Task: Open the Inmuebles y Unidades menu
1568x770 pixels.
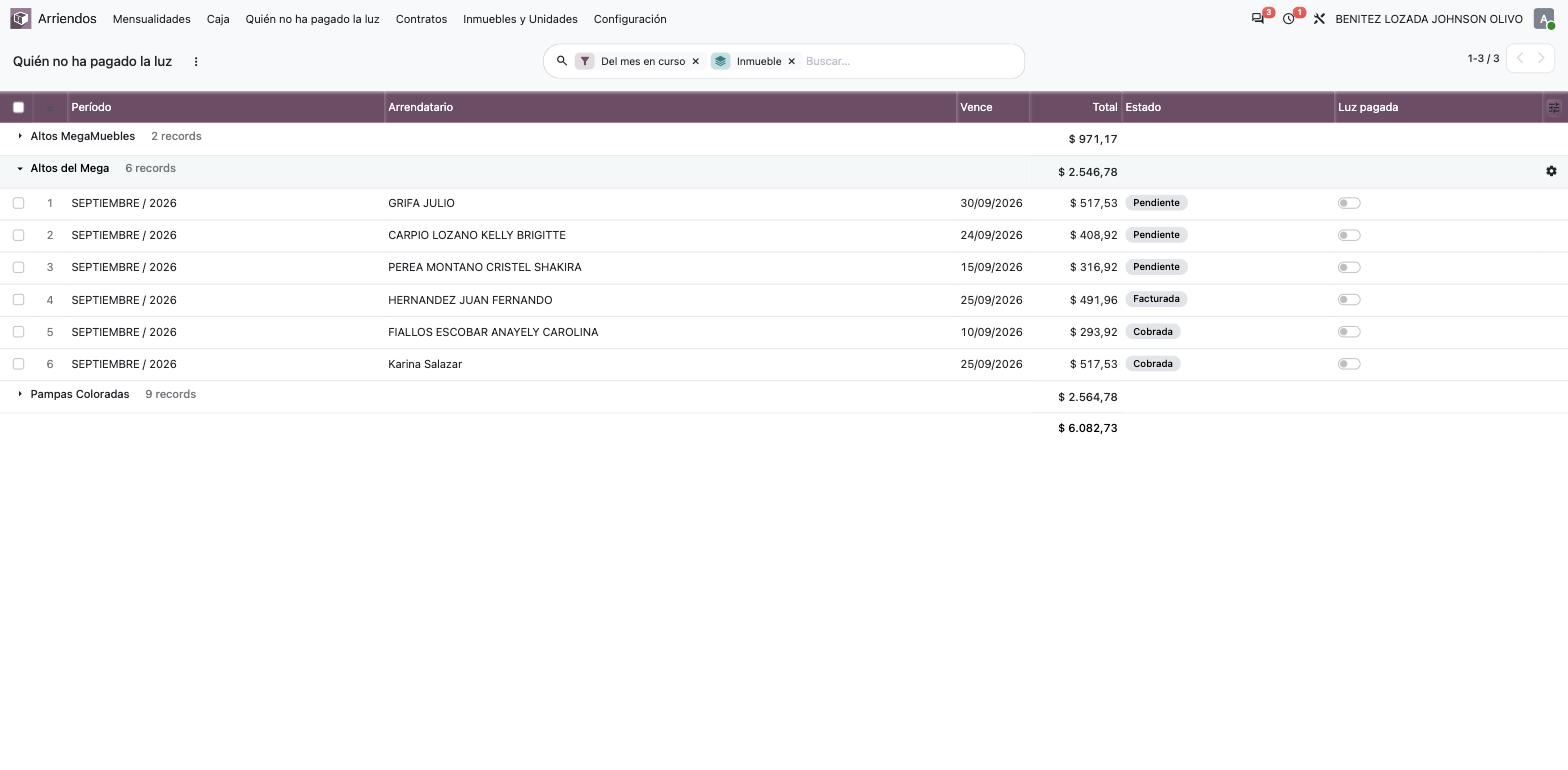Action: pos(520,19)
